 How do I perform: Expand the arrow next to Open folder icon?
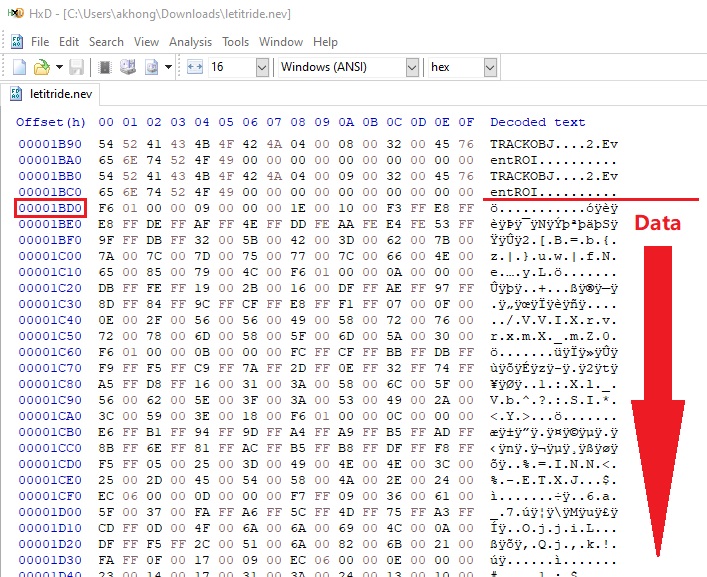pyautogui.click(x=59, y=67)
